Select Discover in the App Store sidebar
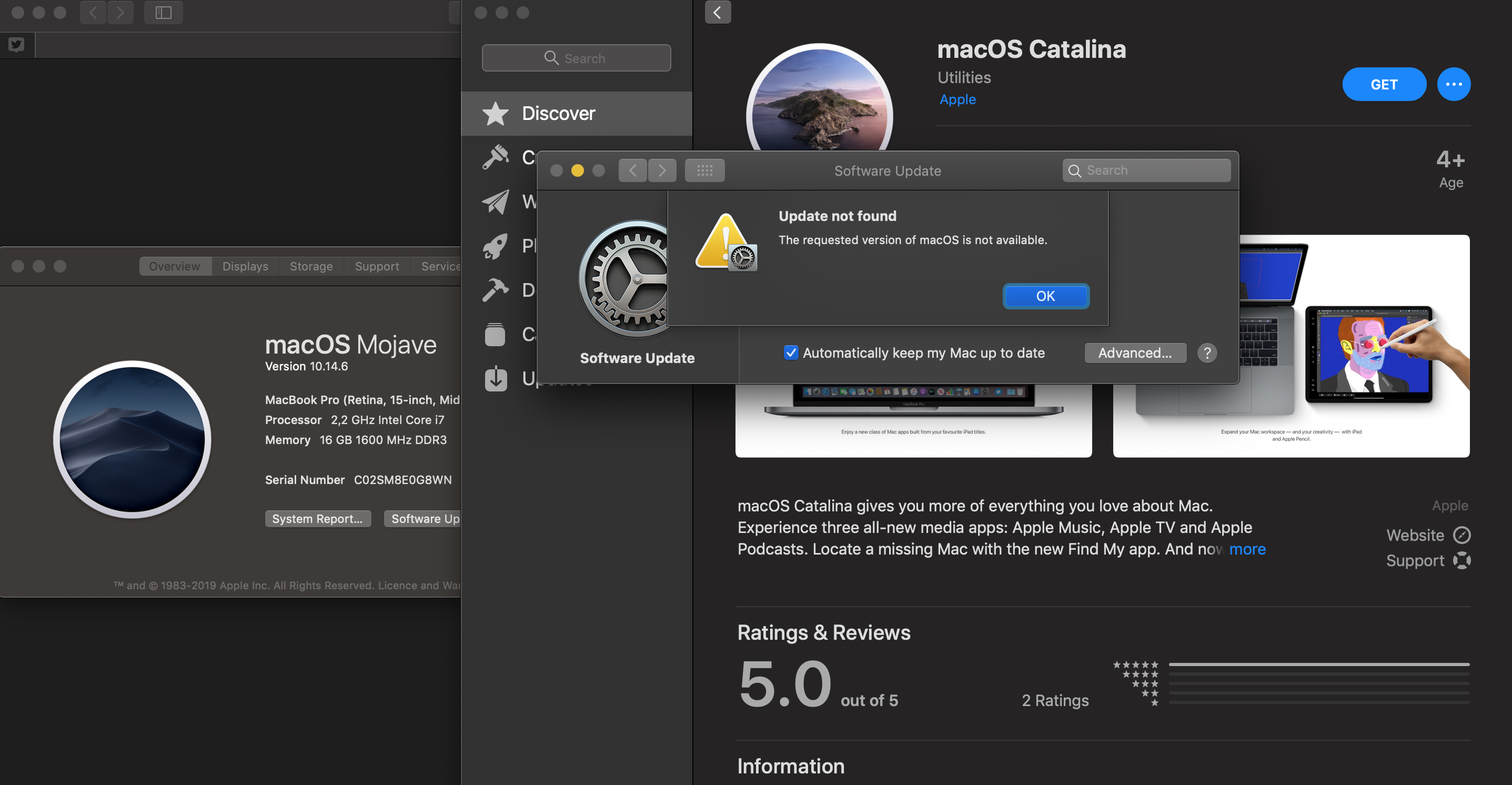The width and height of the screenshot is (1512, 785). click(x=558, y=113)
